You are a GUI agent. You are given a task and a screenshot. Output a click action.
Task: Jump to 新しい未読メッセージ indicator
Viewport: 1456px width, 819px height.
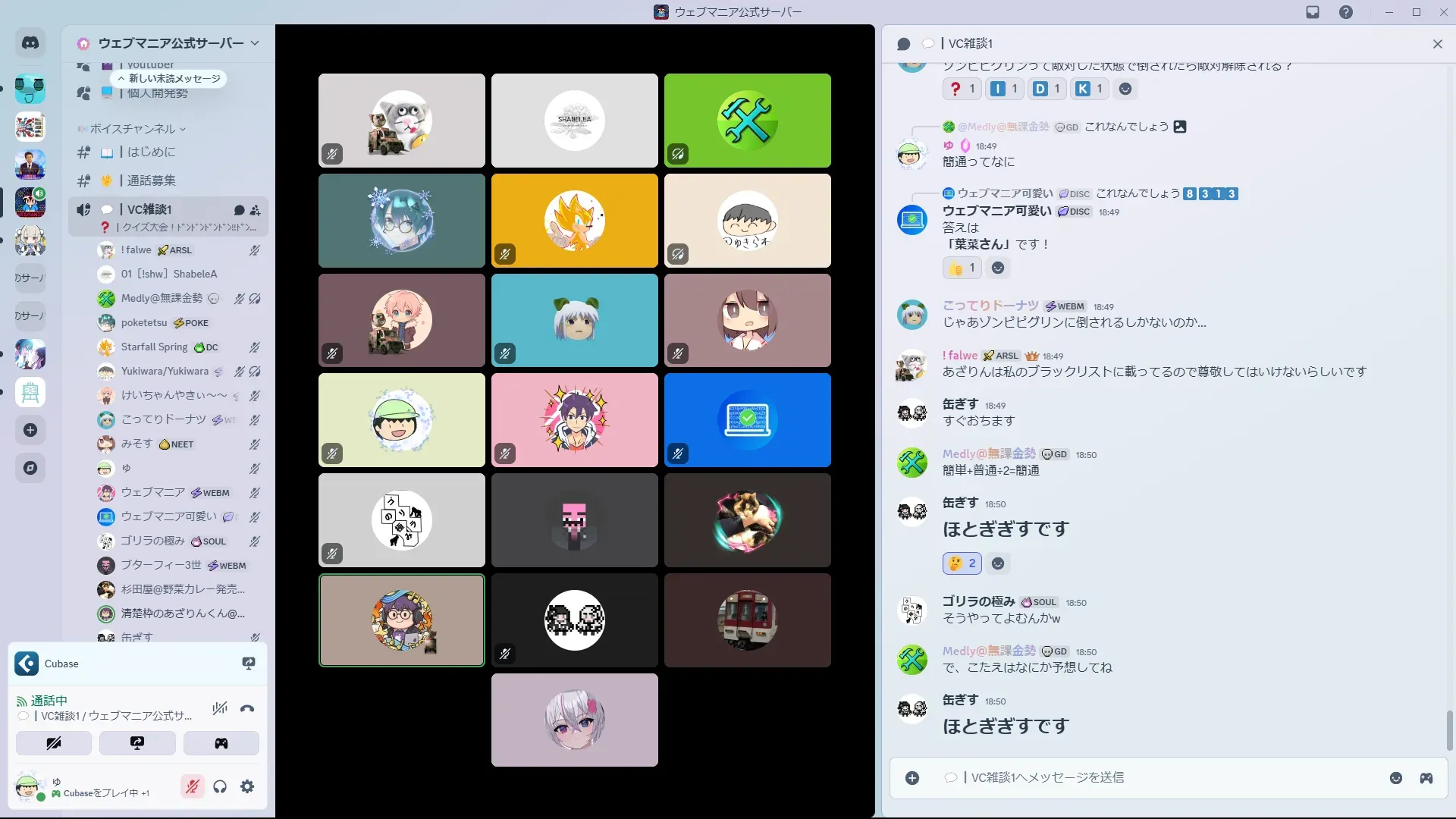tap(169, 79)
